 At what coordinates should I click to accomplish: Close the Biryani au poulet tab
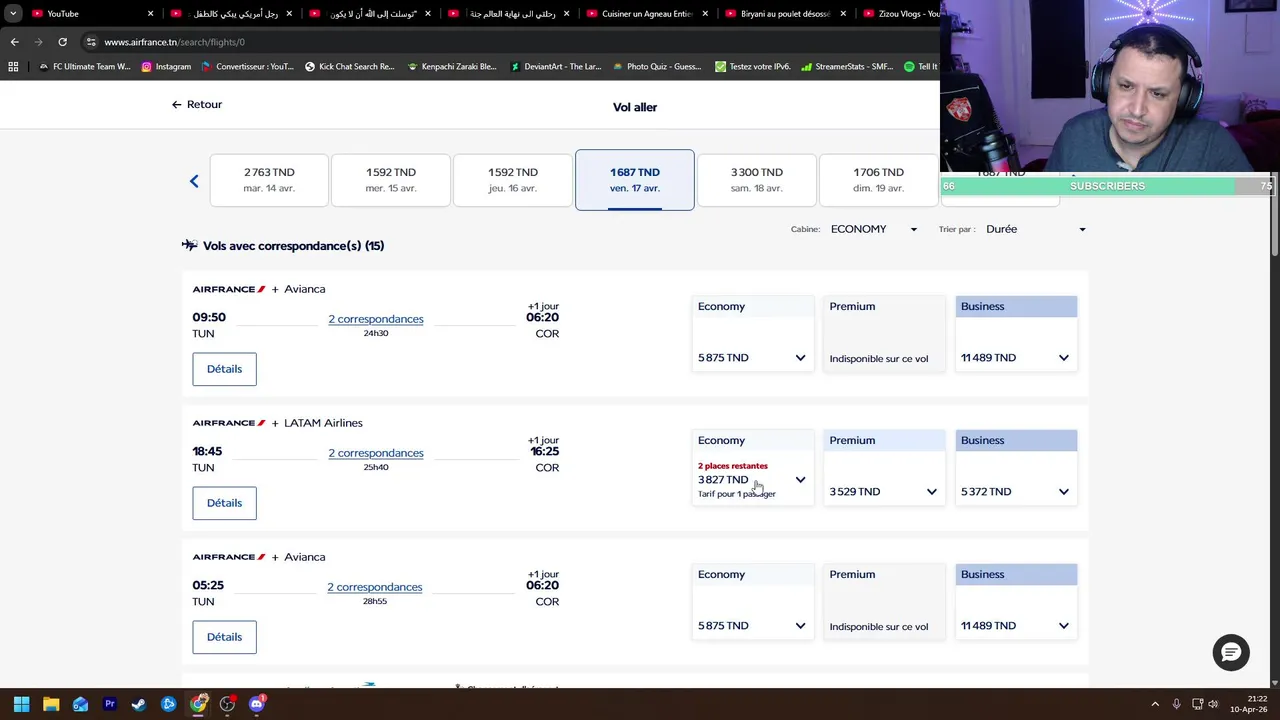coord(843,13)
